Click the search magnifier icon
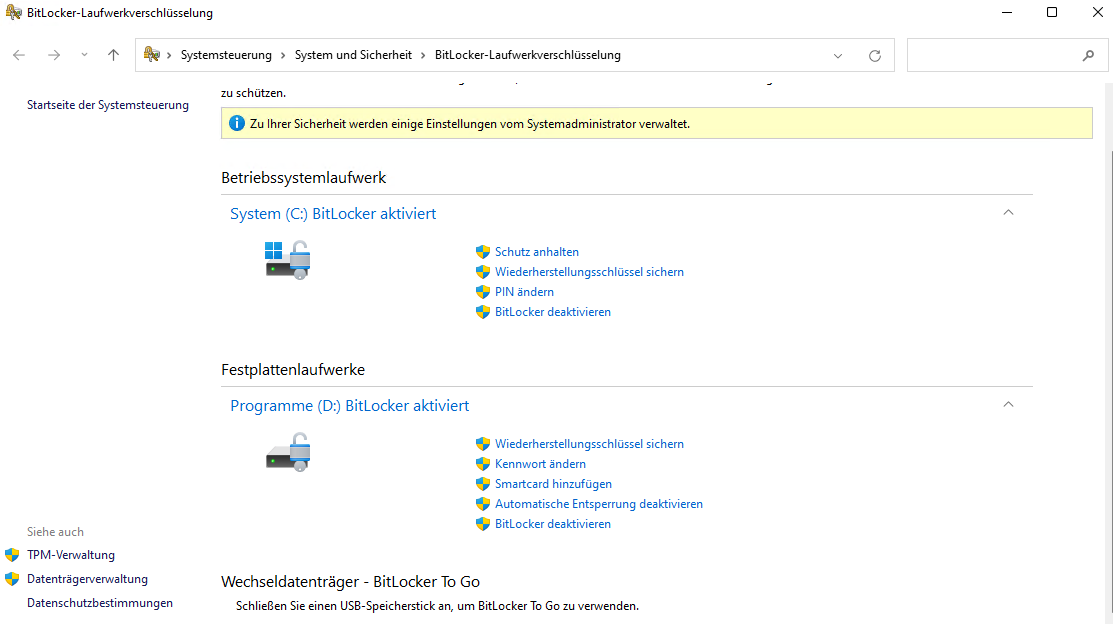 click(x=1088, y=55)
